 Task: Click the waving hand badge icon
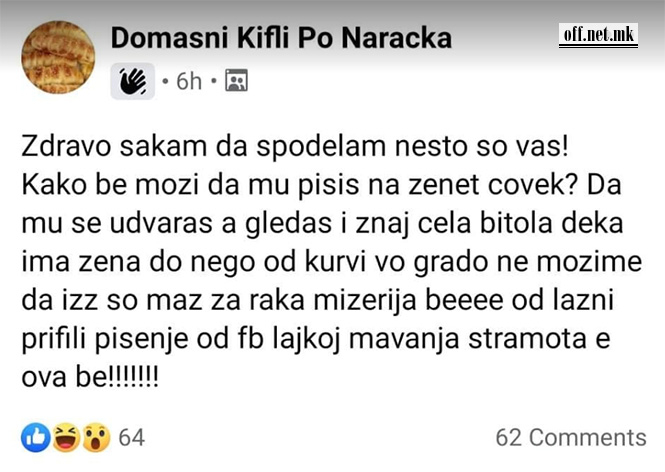[132, 81]
